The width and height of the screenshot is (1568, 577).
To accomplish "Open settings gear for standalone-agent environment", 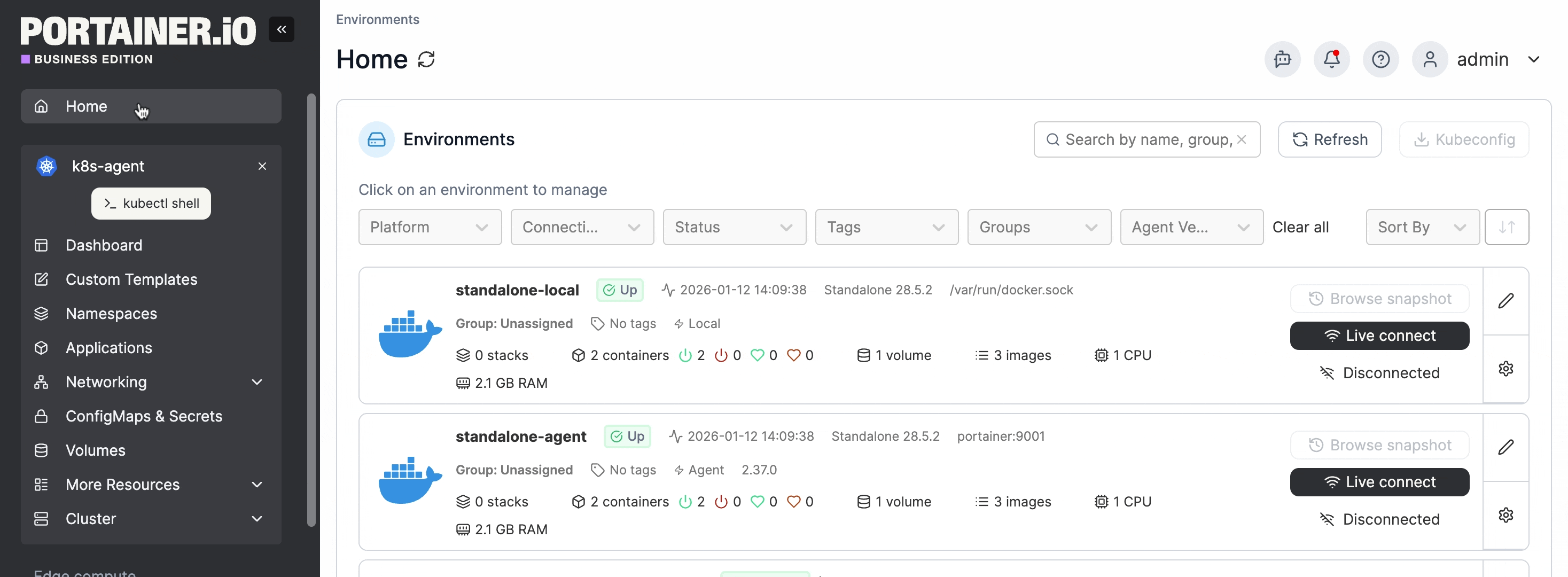I will (x=1505, y=515).
